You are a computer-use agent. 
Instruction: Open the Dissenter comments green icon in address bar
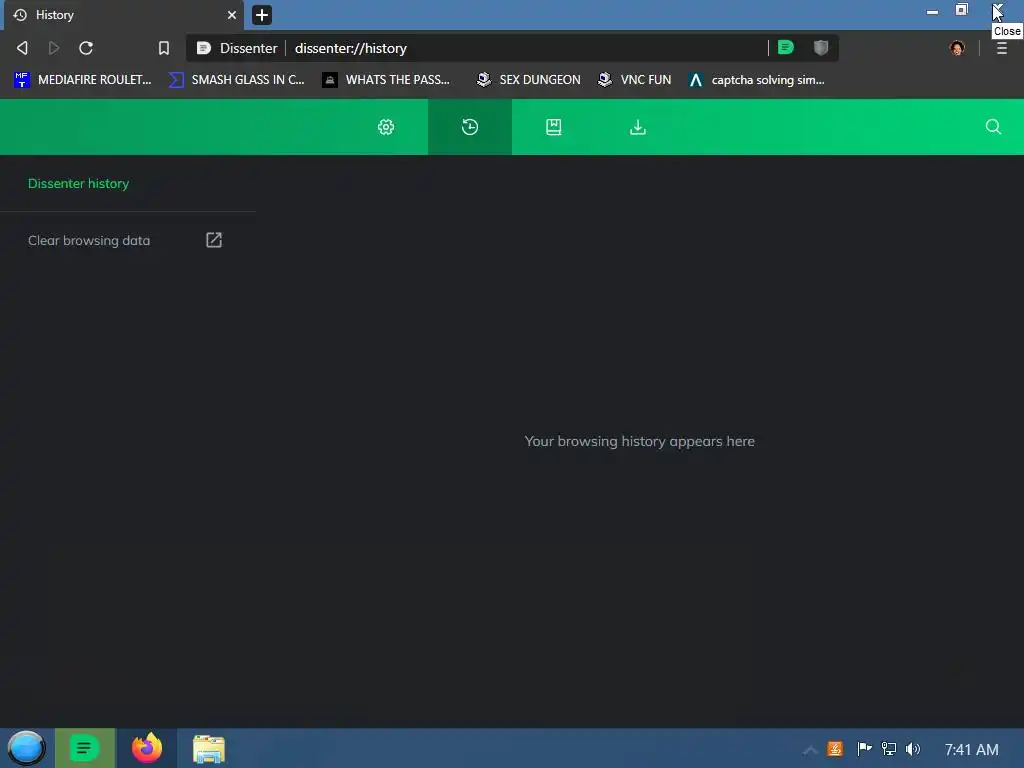point(786,47)
